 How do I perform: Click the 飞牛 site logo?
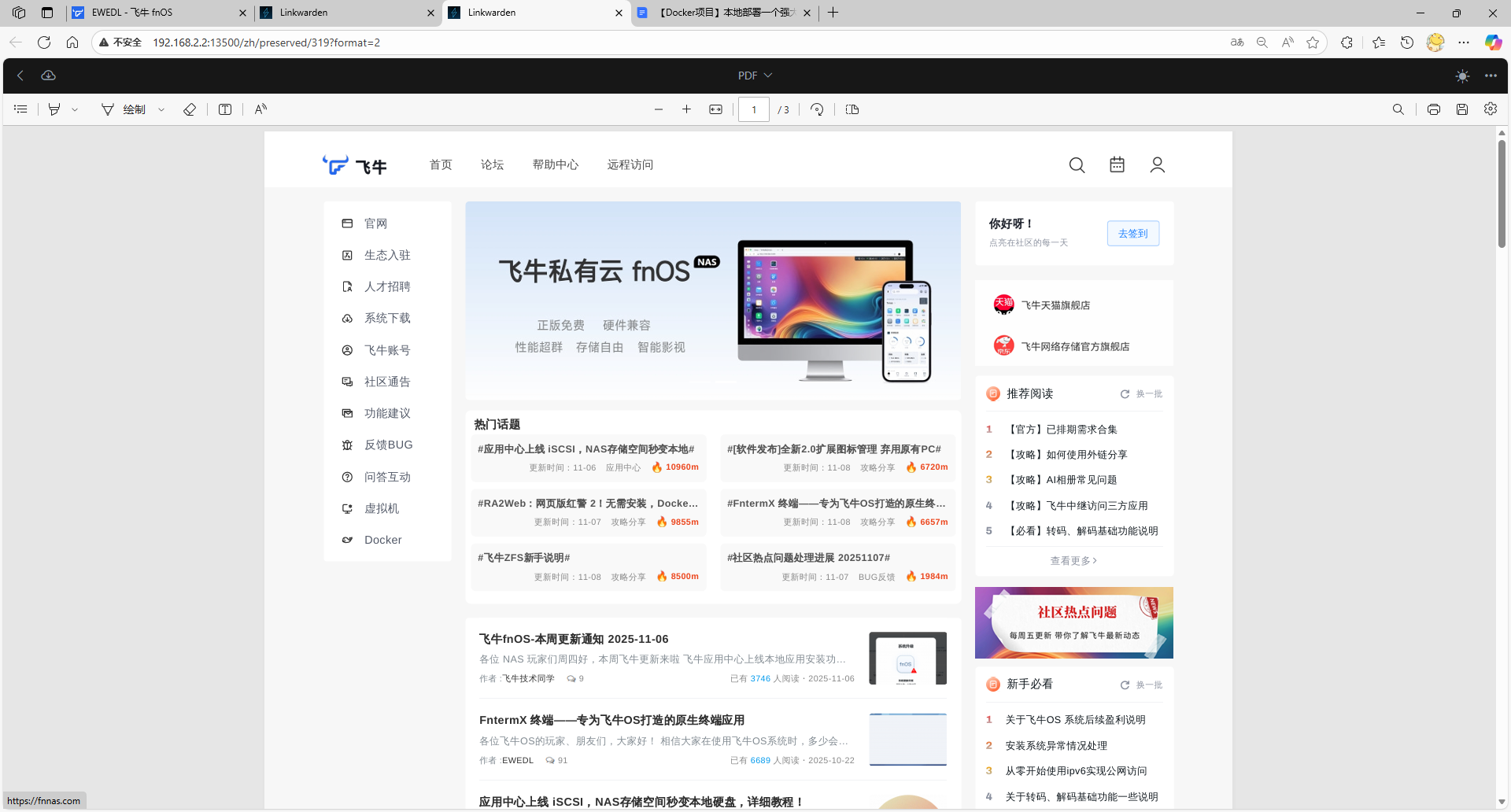pos(355,165)
